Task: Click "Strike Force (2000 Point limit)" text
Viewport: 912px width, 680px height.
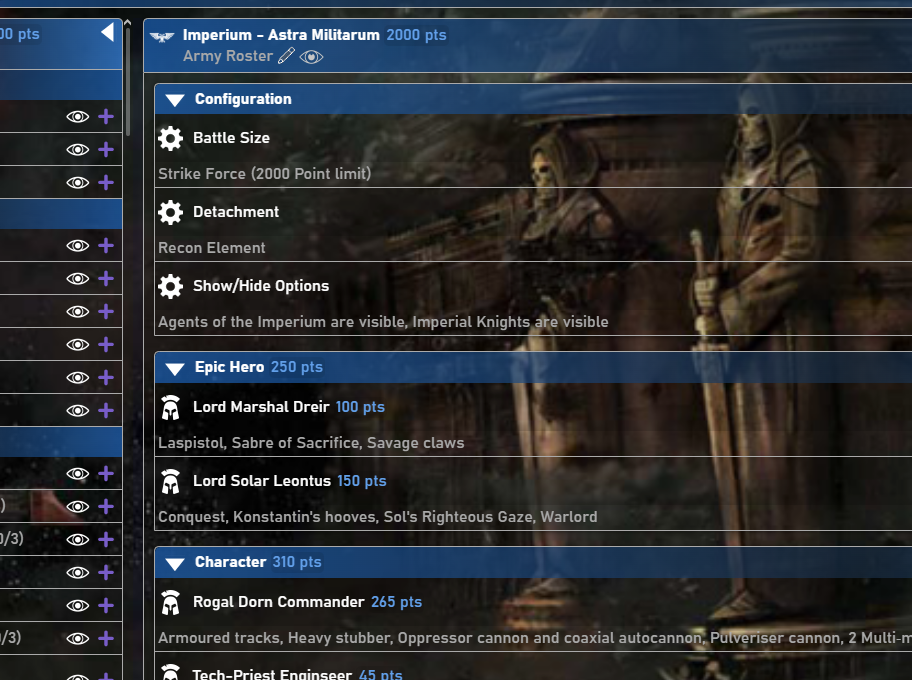Action: pos(265,174)
